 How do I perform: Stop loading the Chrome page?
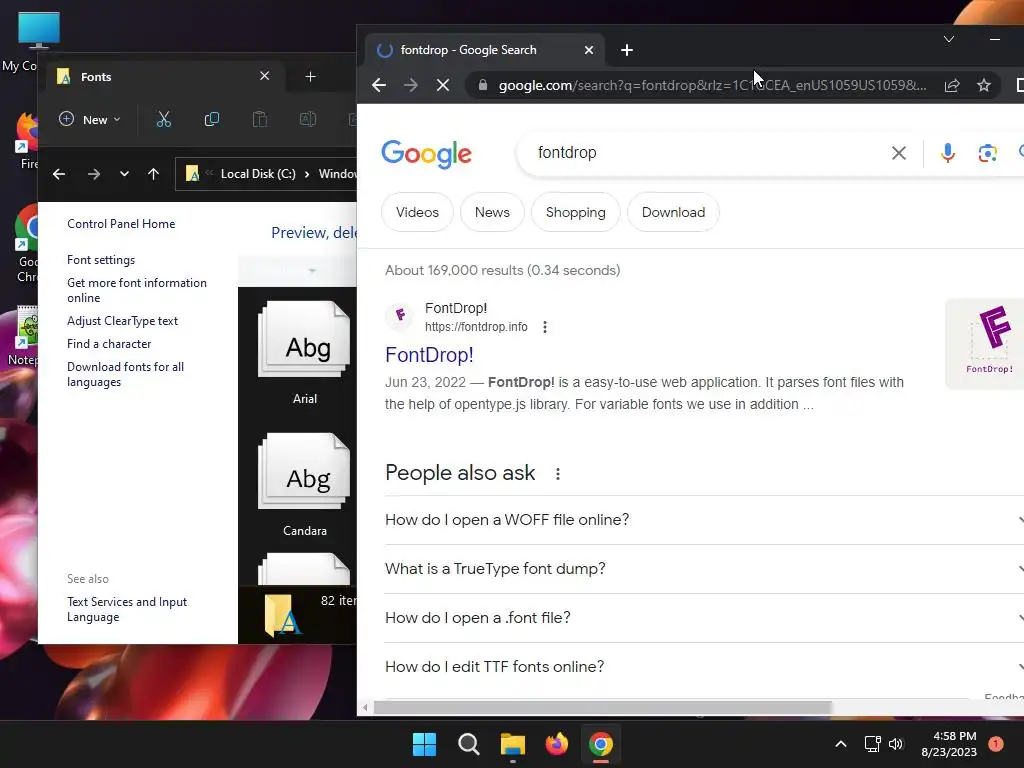(443, 85)
